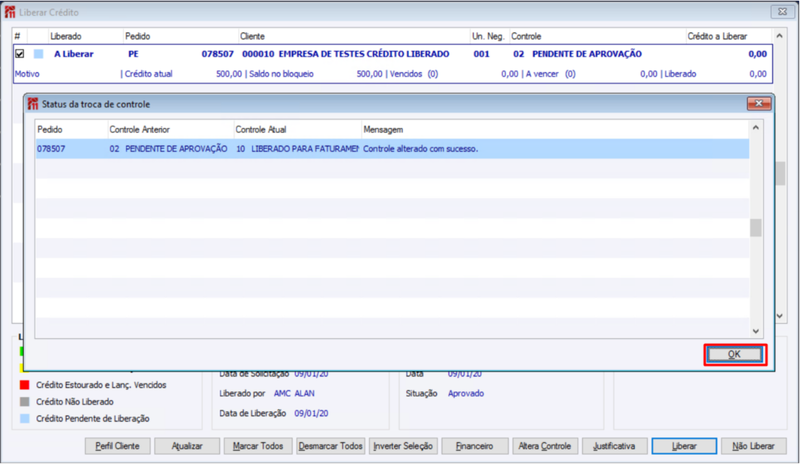Click the Liberar Crédito window title icon
Screen dimensions: 800x464
pos(10,12)
